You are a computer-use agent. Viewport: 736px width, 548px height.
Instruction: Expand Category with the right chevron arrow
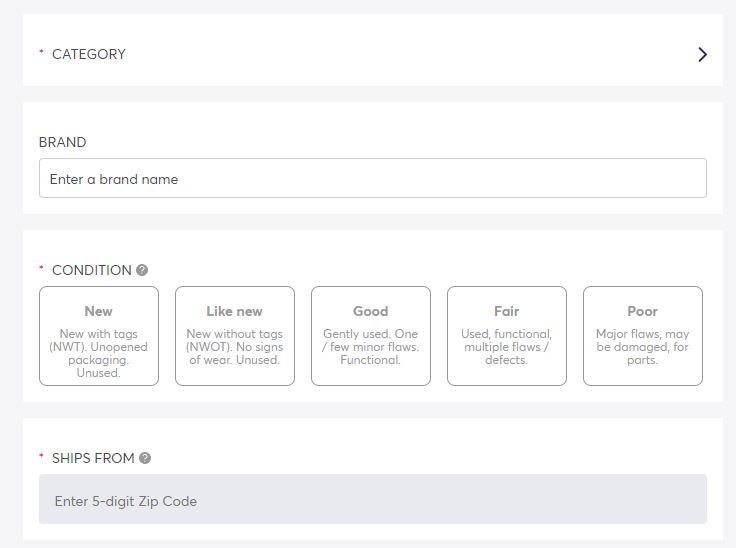702,54
